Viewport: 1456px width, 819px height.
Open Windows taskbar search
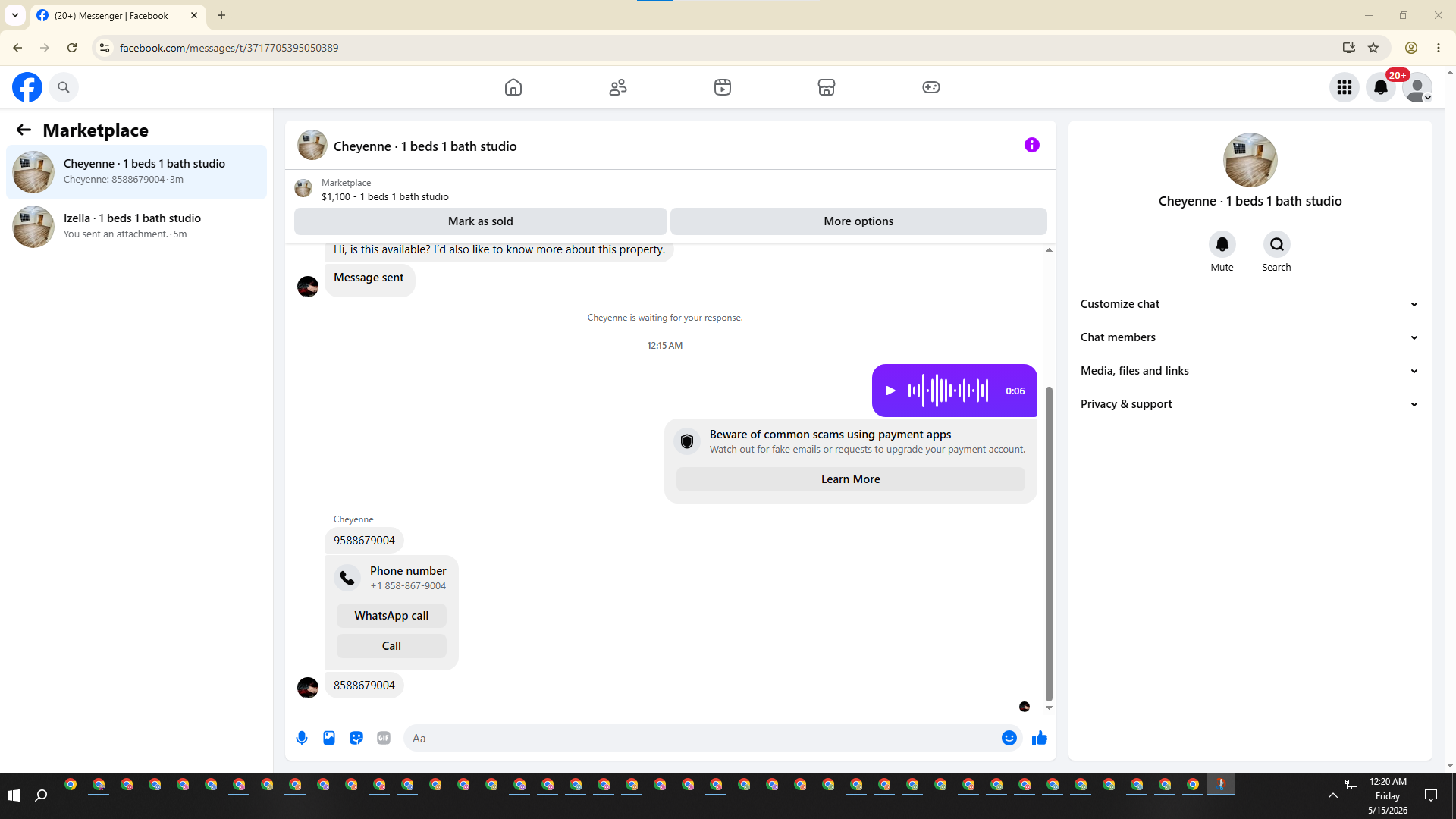[42, 795]
